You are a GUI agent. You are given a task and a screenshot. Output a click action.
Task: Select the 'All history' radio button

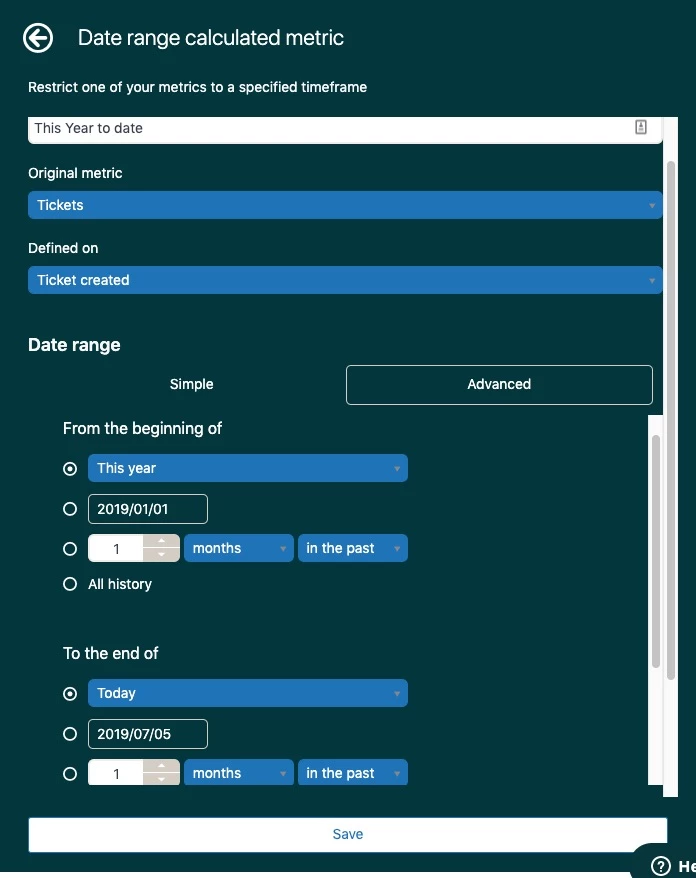[x=70, y=584]
